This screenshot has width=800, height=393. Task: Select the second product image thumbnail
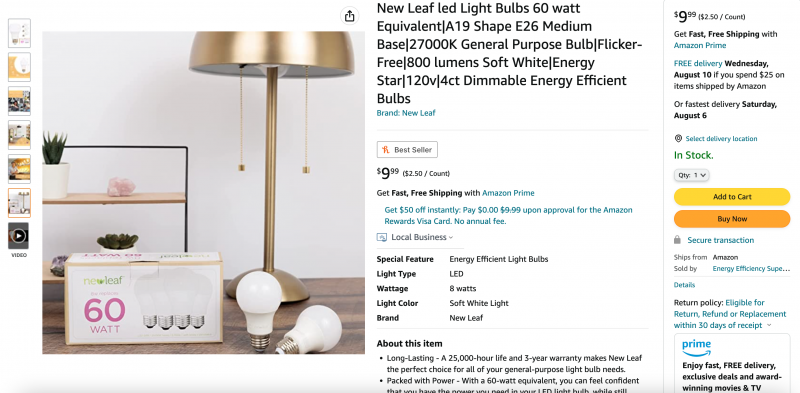point(19,67)
